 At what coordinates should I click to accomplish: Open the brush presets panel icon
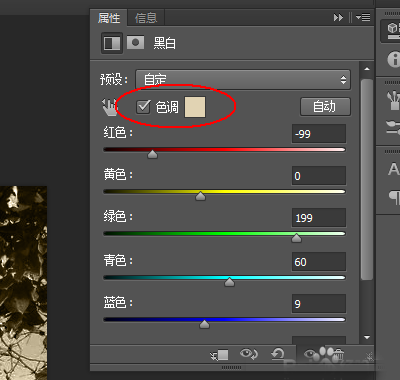point(393,100)
